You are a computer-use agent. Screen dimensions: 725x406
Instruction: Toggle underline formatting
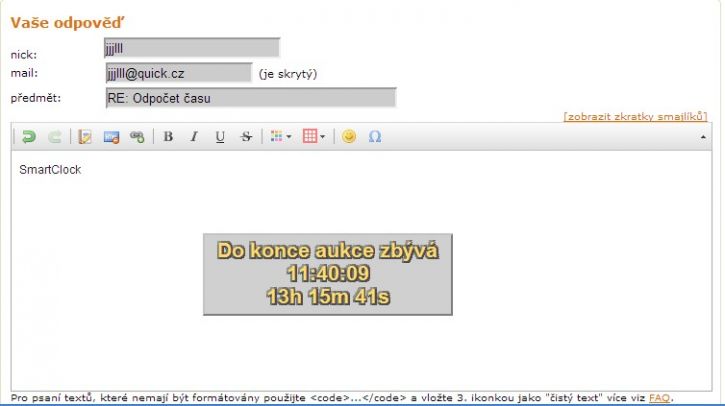coord(220,137)
